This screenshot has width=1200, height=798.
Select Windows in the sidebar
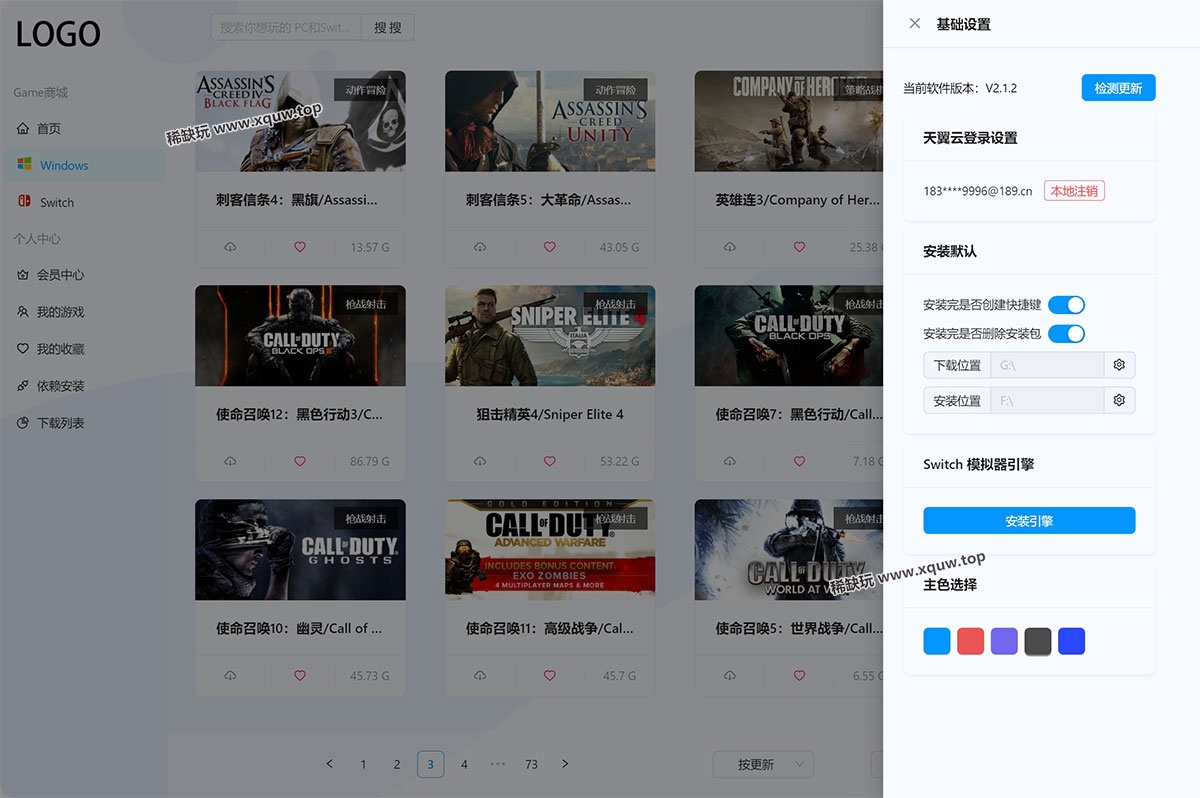pyautogui.click(x=84, y=165)
